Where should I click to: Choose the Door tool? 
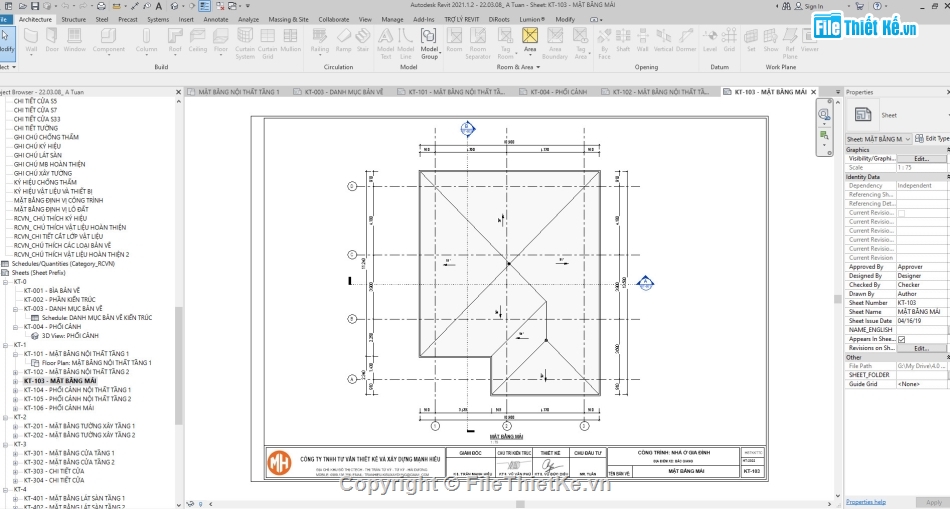[52, 40]
